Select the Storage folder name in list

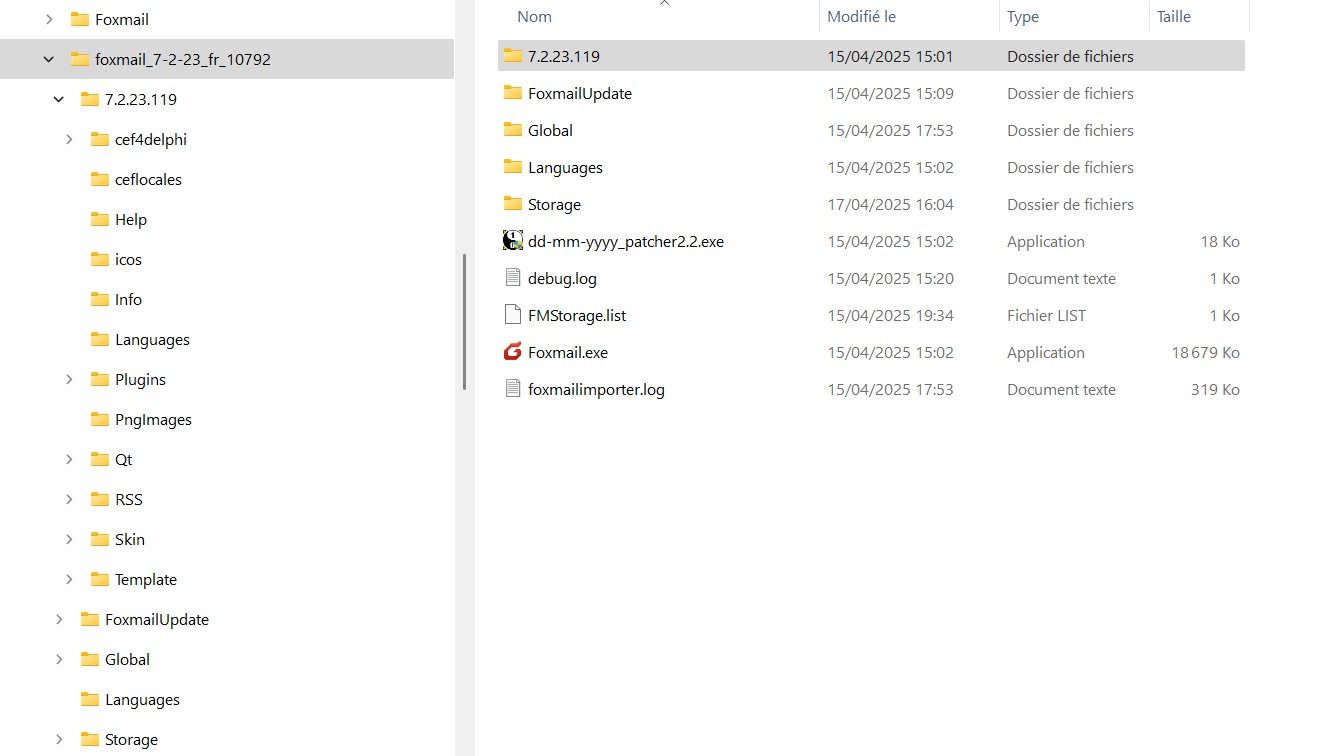point(554,204)
